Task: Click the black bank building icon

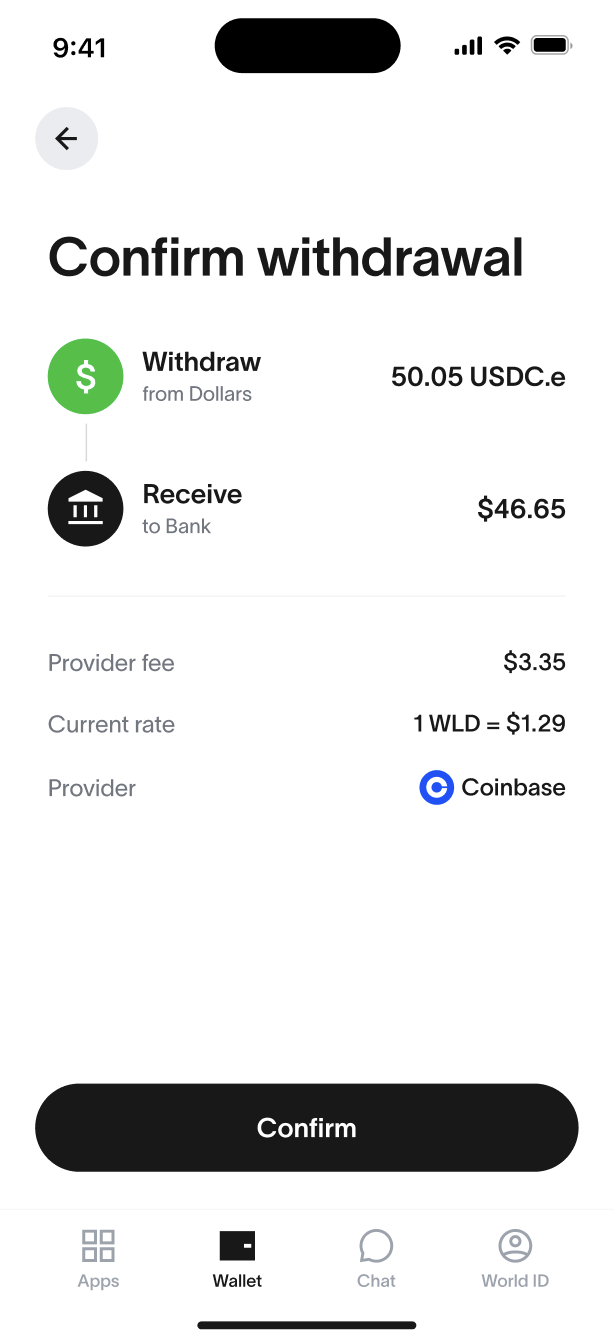Action: pyautogui.click(x=86, y=509)
